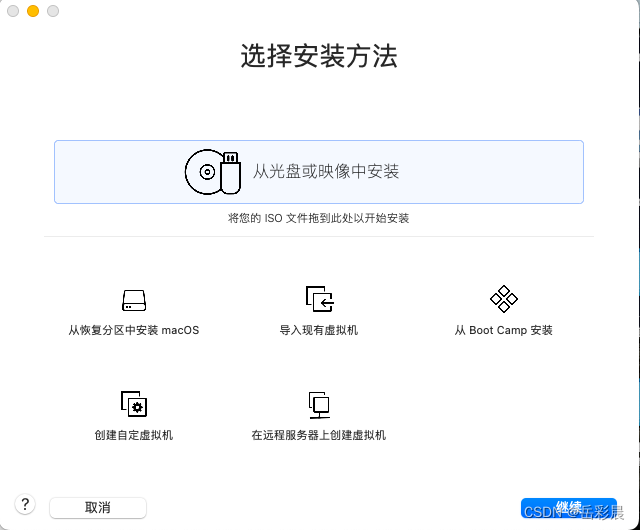Click the custom virtual machine gear icon
This screenshot has height=530, width=640.
[134, 404]
